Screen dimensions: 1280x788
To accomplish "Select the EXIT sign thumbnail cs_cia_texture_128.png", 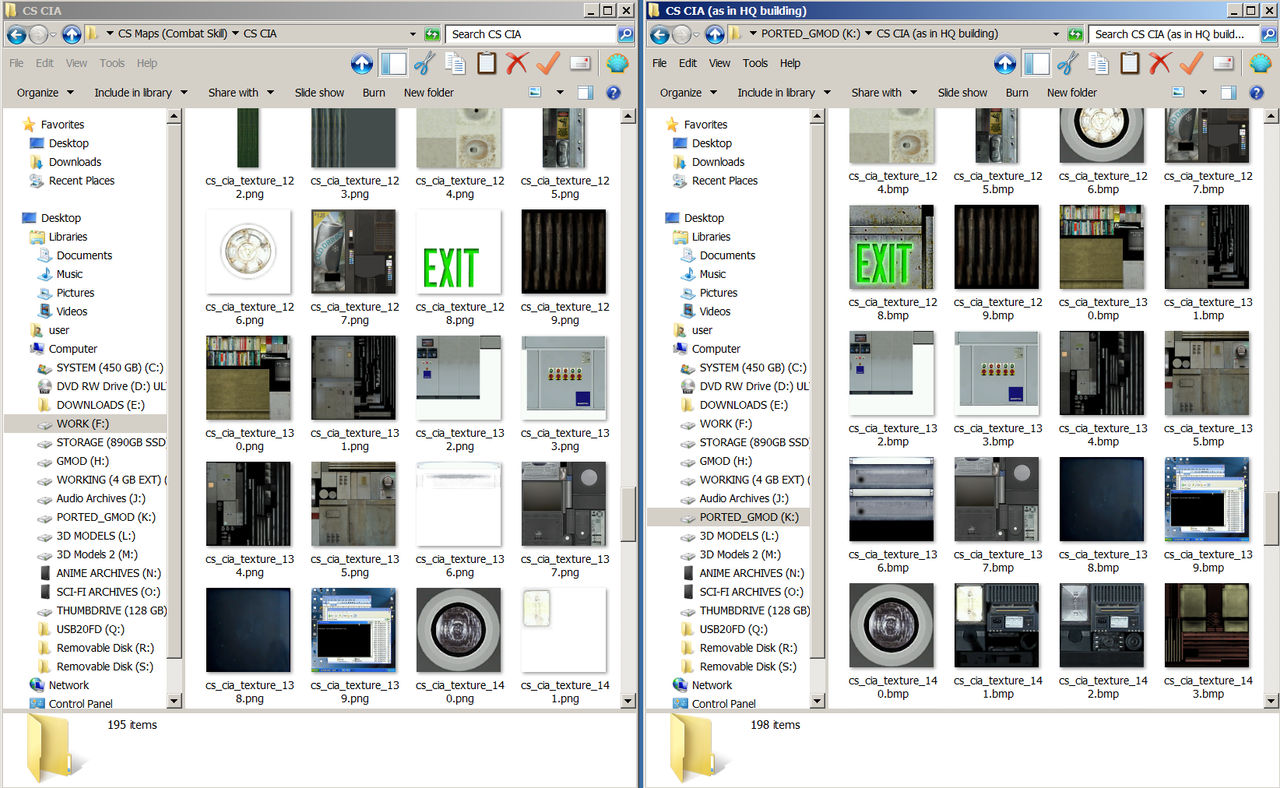I will [458, 251].
